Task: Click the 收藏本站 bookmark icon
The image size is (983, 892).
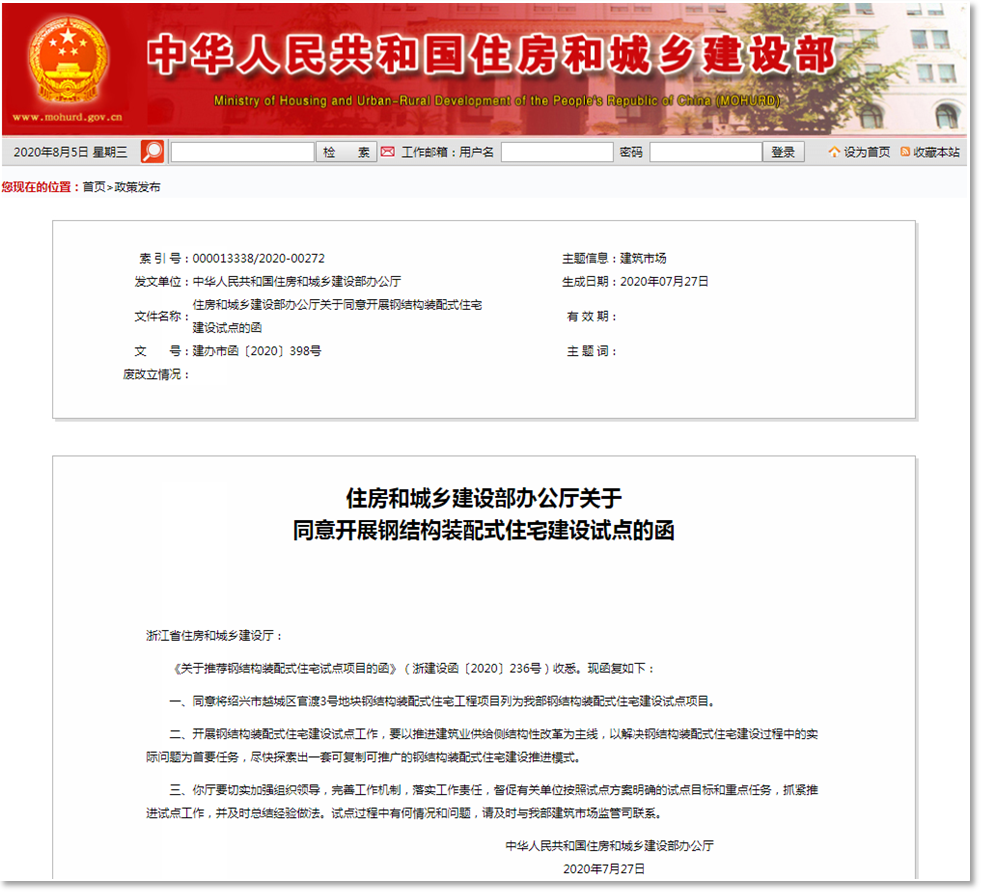Action: (902, 151)
